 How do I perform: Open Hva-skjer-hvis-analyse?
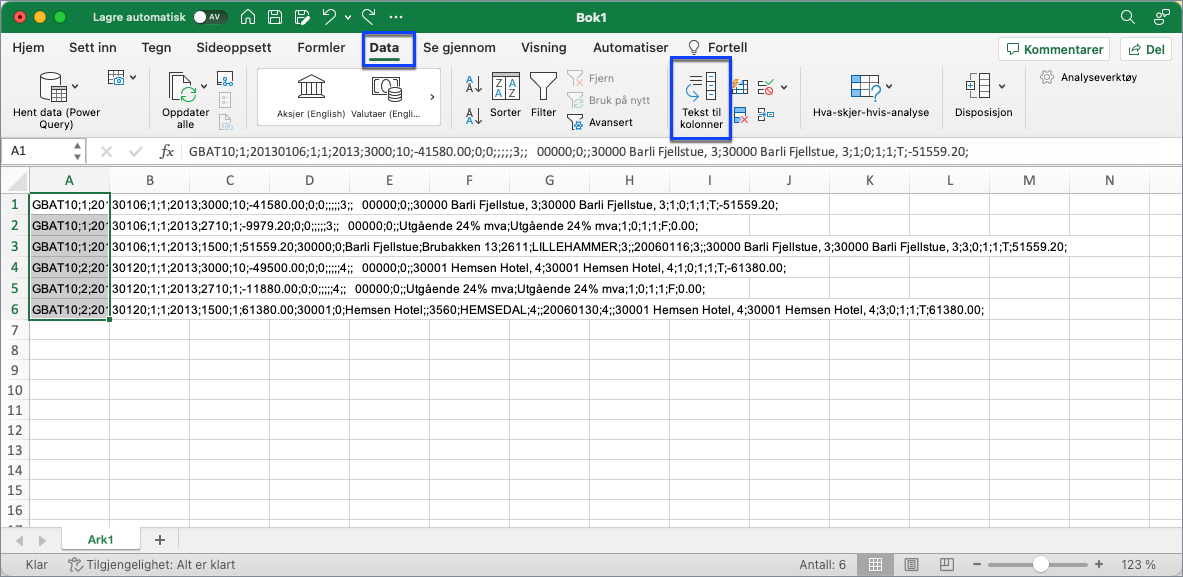coord(871,97)
